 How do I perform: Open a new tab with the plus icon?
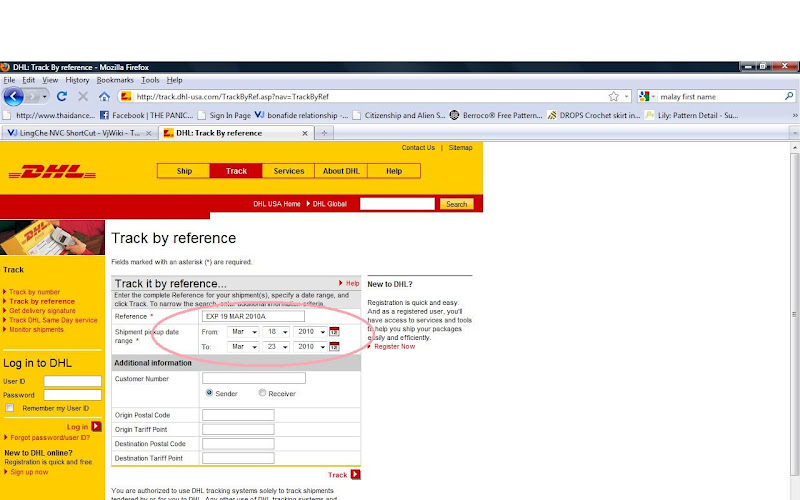click(x=325, y=133)
